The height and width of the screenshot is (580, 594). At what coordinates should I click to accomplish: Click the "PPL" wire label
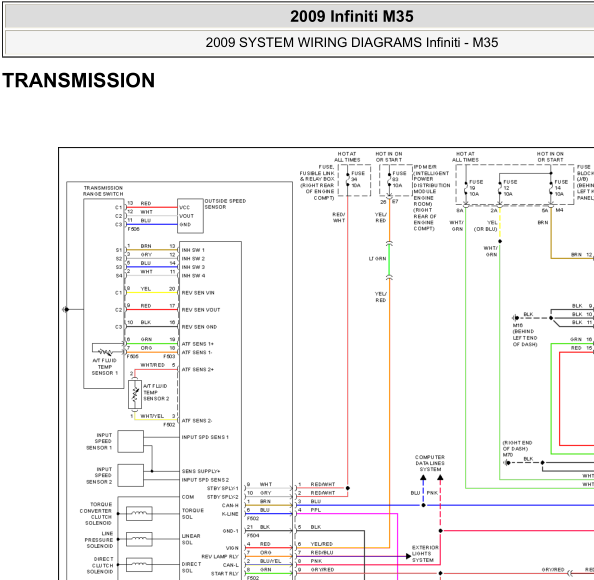[x=316, y=510]
